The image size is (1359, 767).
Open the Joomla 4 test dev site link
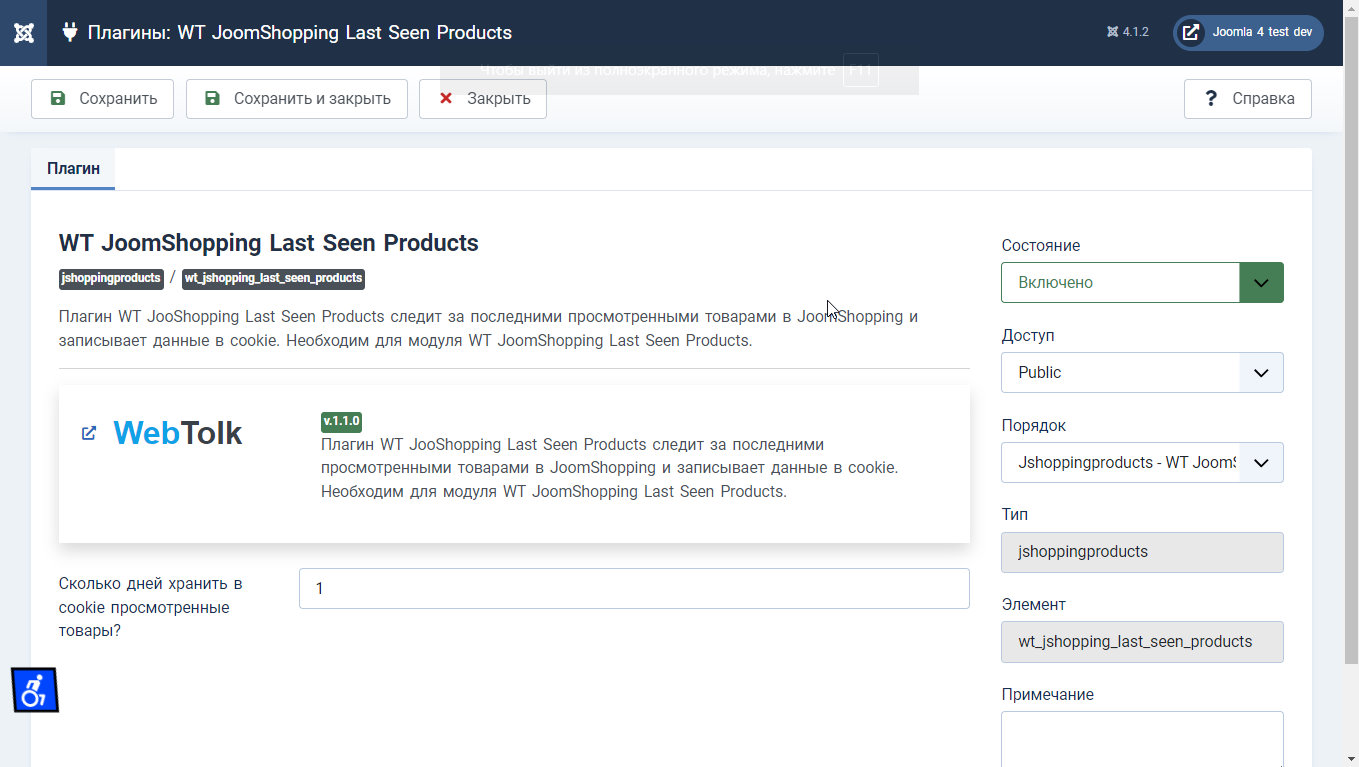pyautogui.click(x=1248, y=32)
